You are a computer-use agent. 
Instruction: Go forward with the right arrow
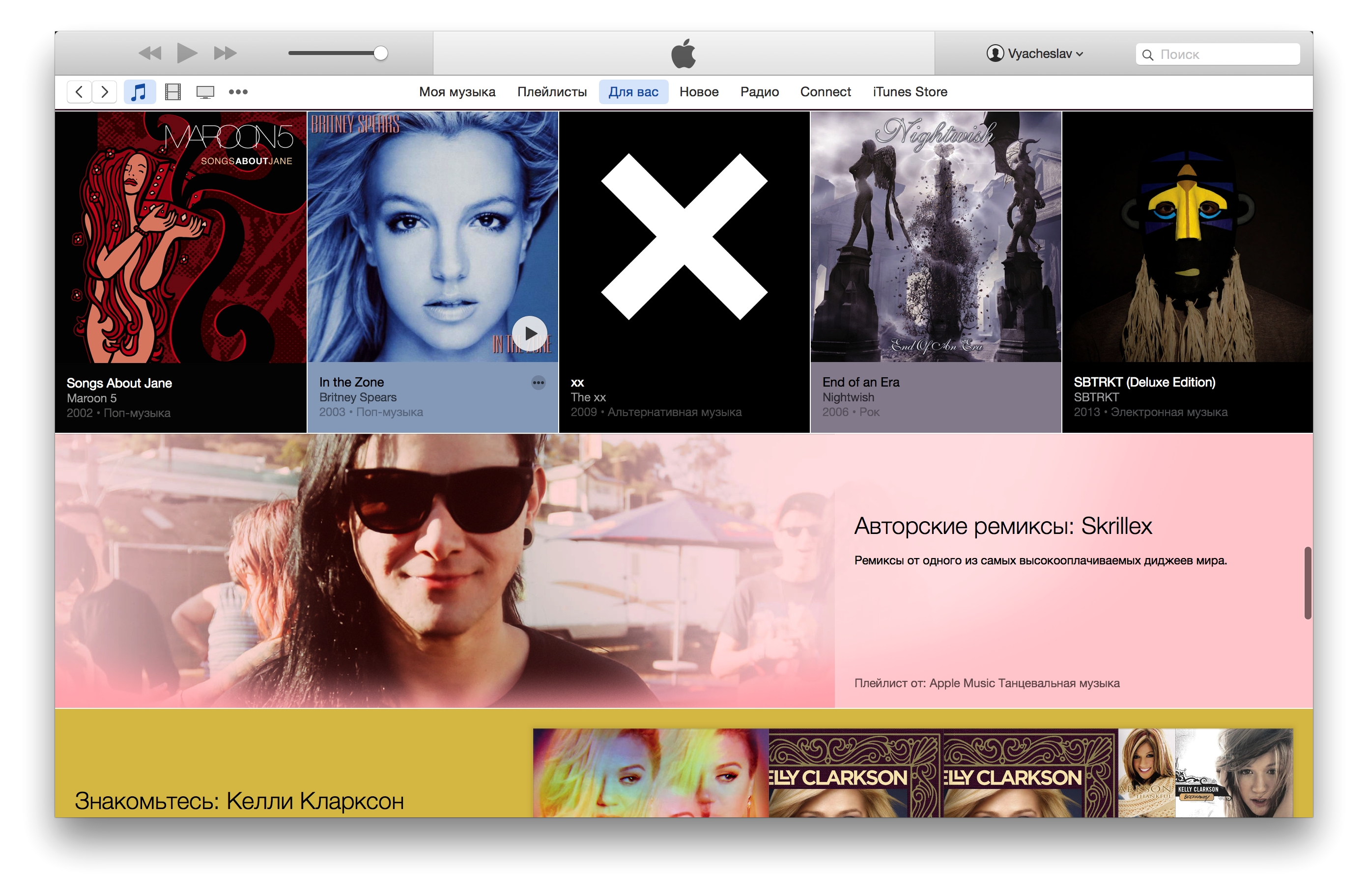[x=104, y=92]
